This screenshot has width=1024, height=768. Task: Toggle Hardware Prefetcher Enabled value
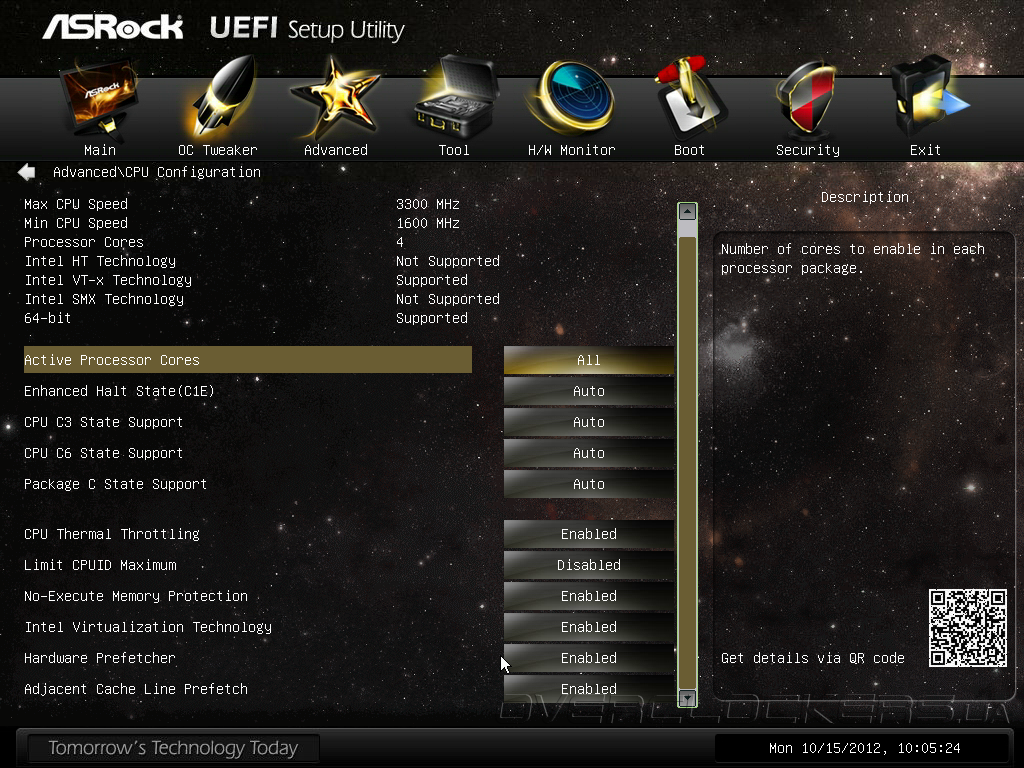click(588, 658)
